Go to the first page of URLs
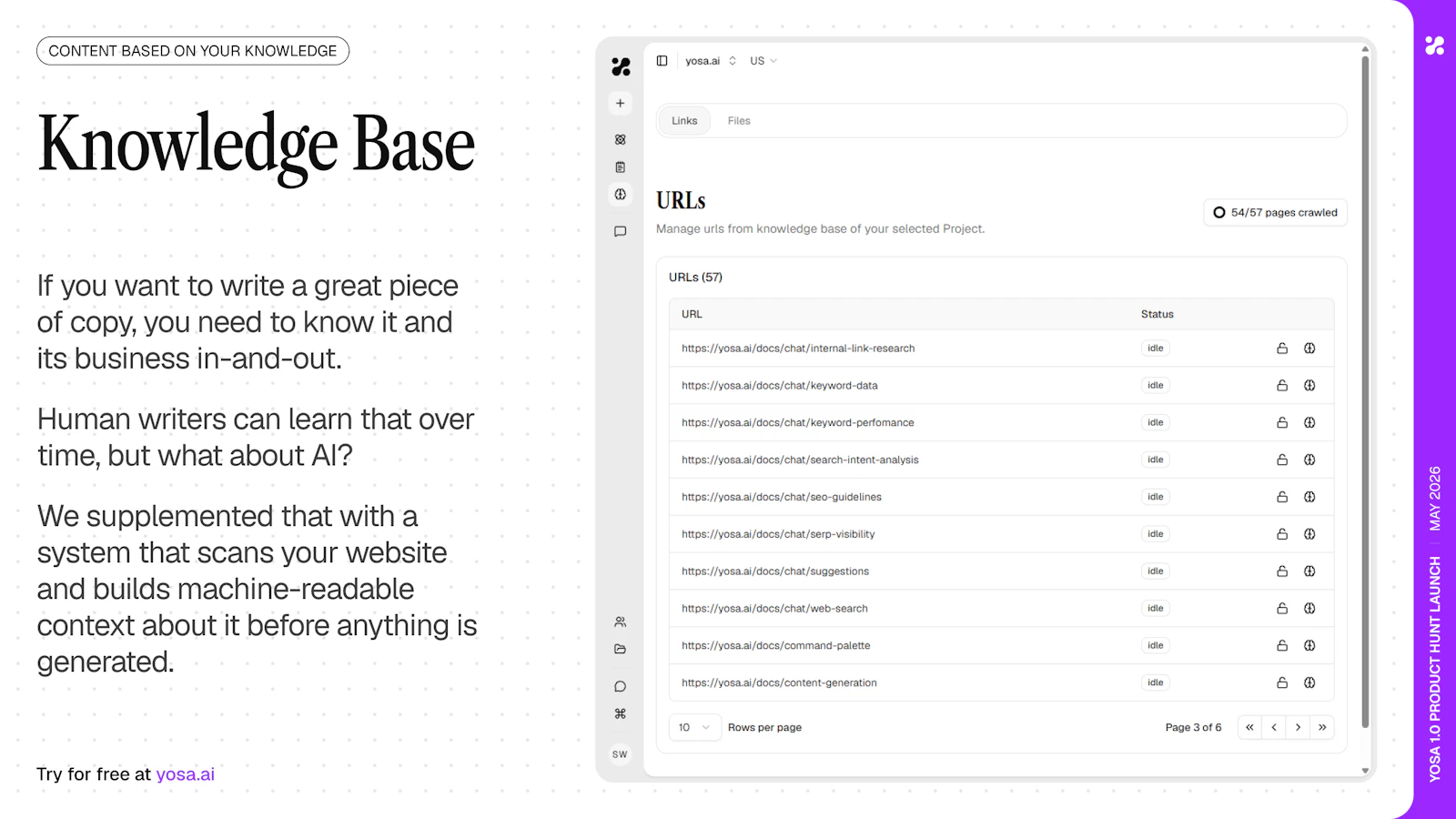Image resolution: width=1456 pixels, height=819 pixels. [x=1249, y=728]
